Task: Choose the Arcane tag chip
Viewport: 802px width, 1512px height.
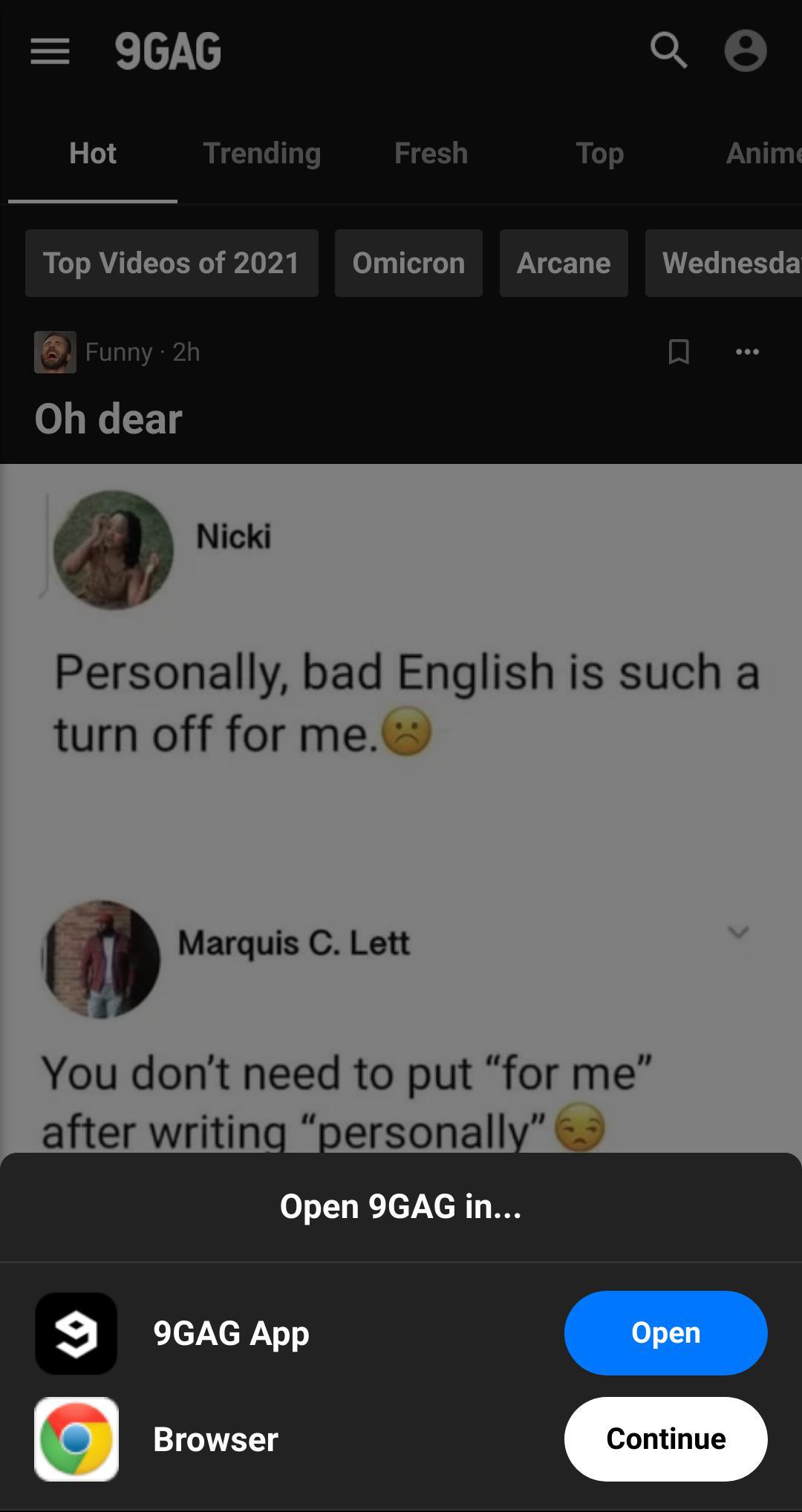Action: (564, 263)
